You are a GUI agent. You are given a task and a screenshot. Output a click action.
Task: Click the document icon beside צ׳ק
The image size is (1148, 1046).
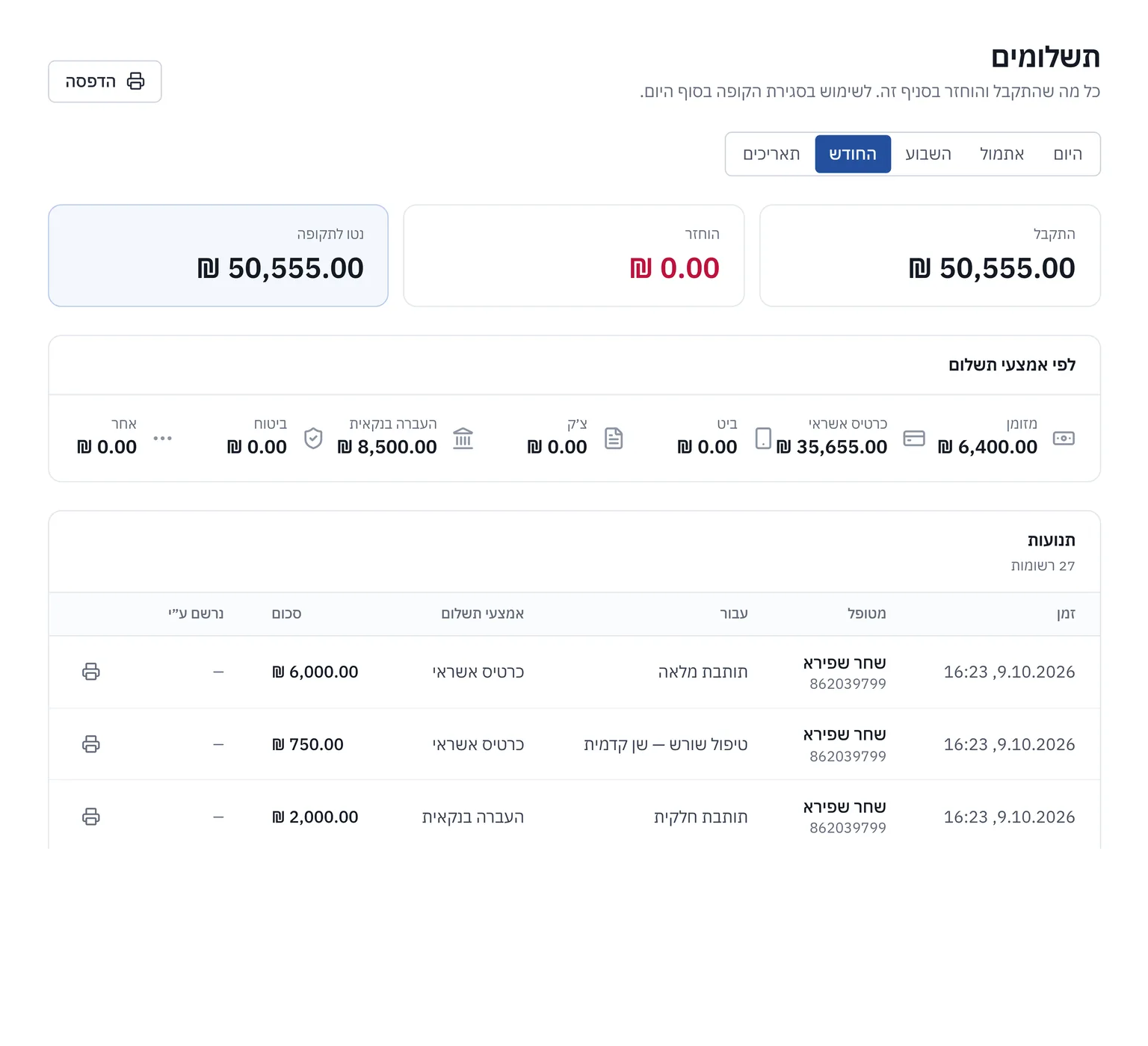coord(614,438)
